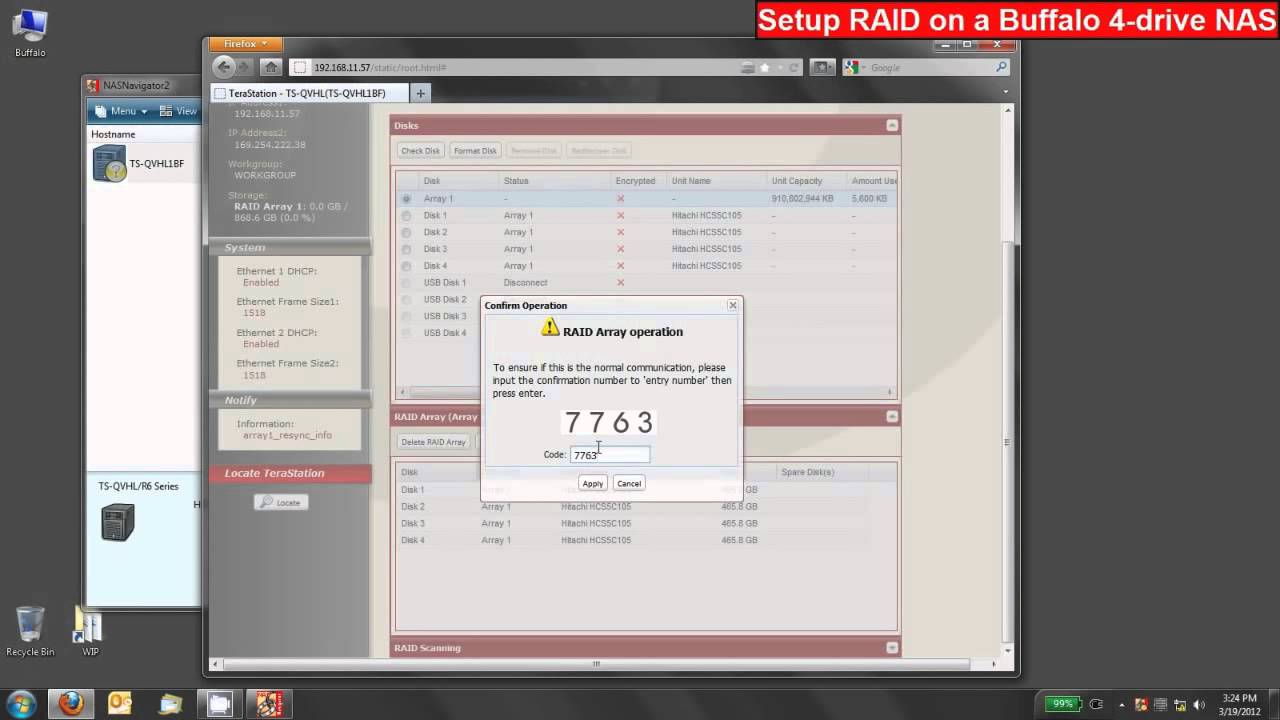Click the Format Disk button
Screen dimensions: 1280x720
pyautogui.click(x=475, y=150)
